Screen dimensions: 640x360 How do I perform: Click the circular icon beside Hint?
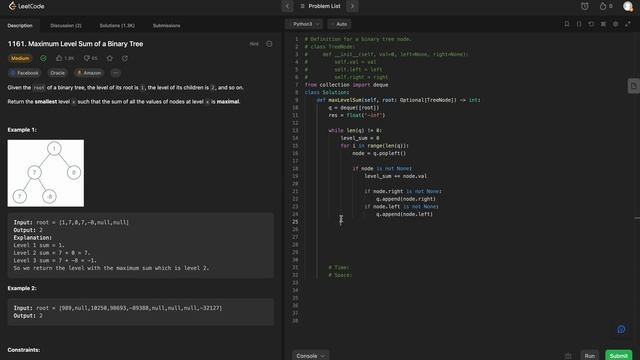coord(269,44)
